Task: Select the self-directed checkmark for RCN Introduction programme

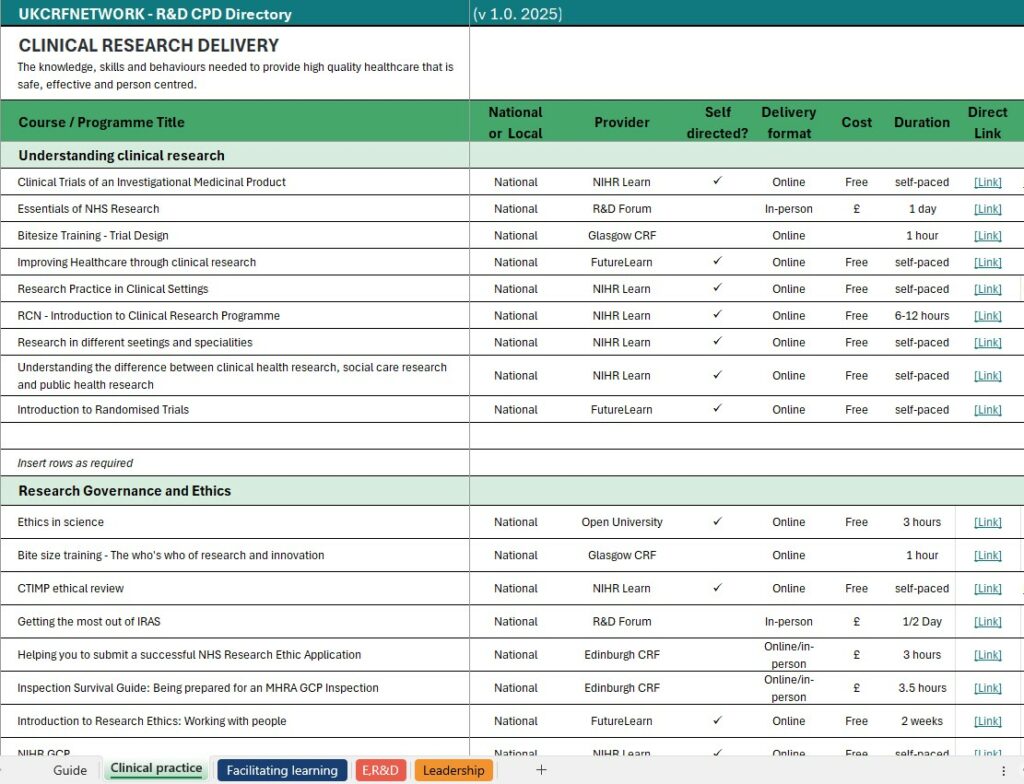Action: coord(717,314)
